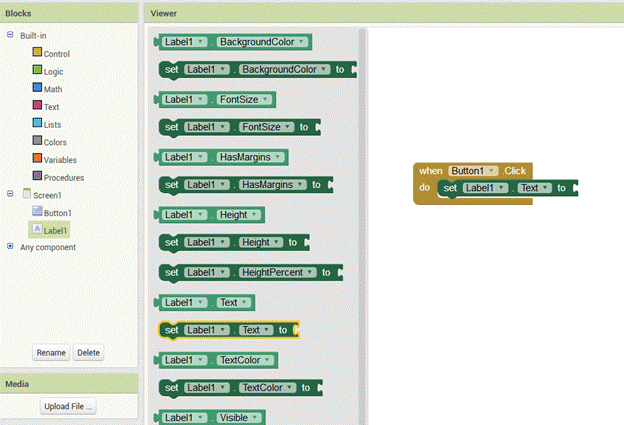The height and width of the screenshot is (425, 624).
Task: Open Height dropdown in set Height block
Action: click(277, 242)
